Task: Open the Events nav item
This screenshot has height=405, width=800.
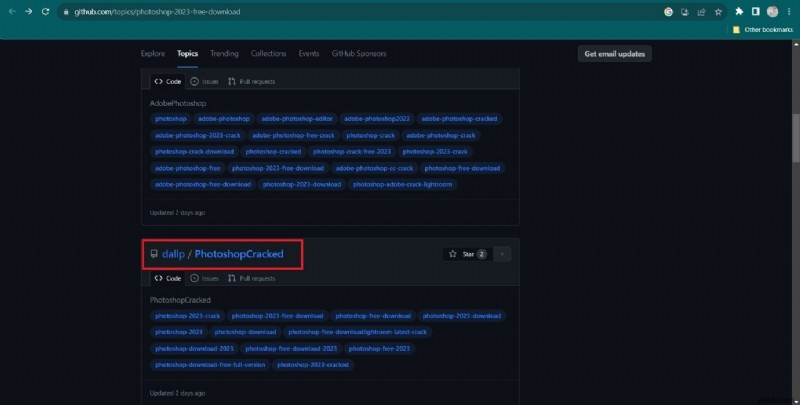Action: 309,54
